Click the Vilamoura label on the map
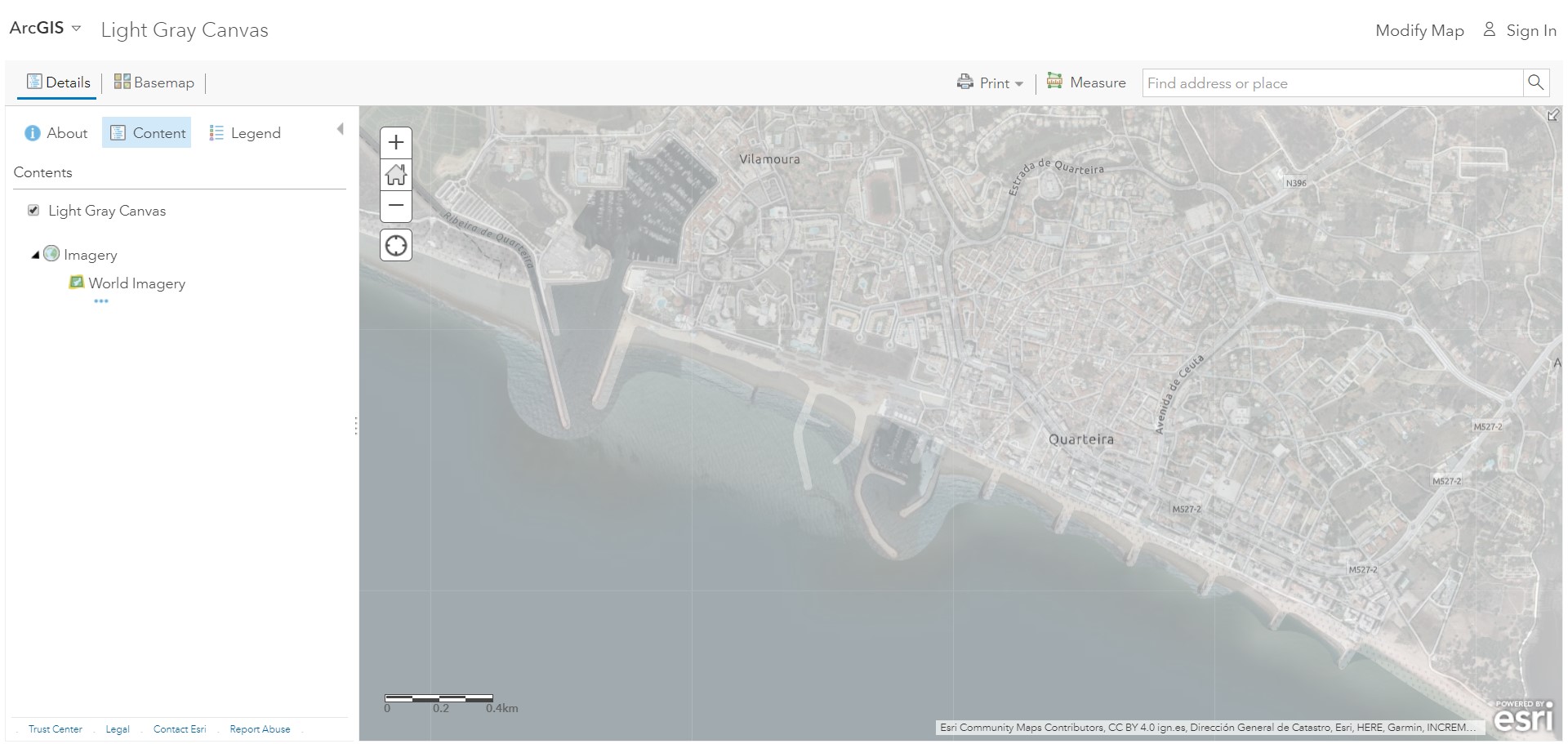Screen dimensions: 1568x744 point(770,159)
